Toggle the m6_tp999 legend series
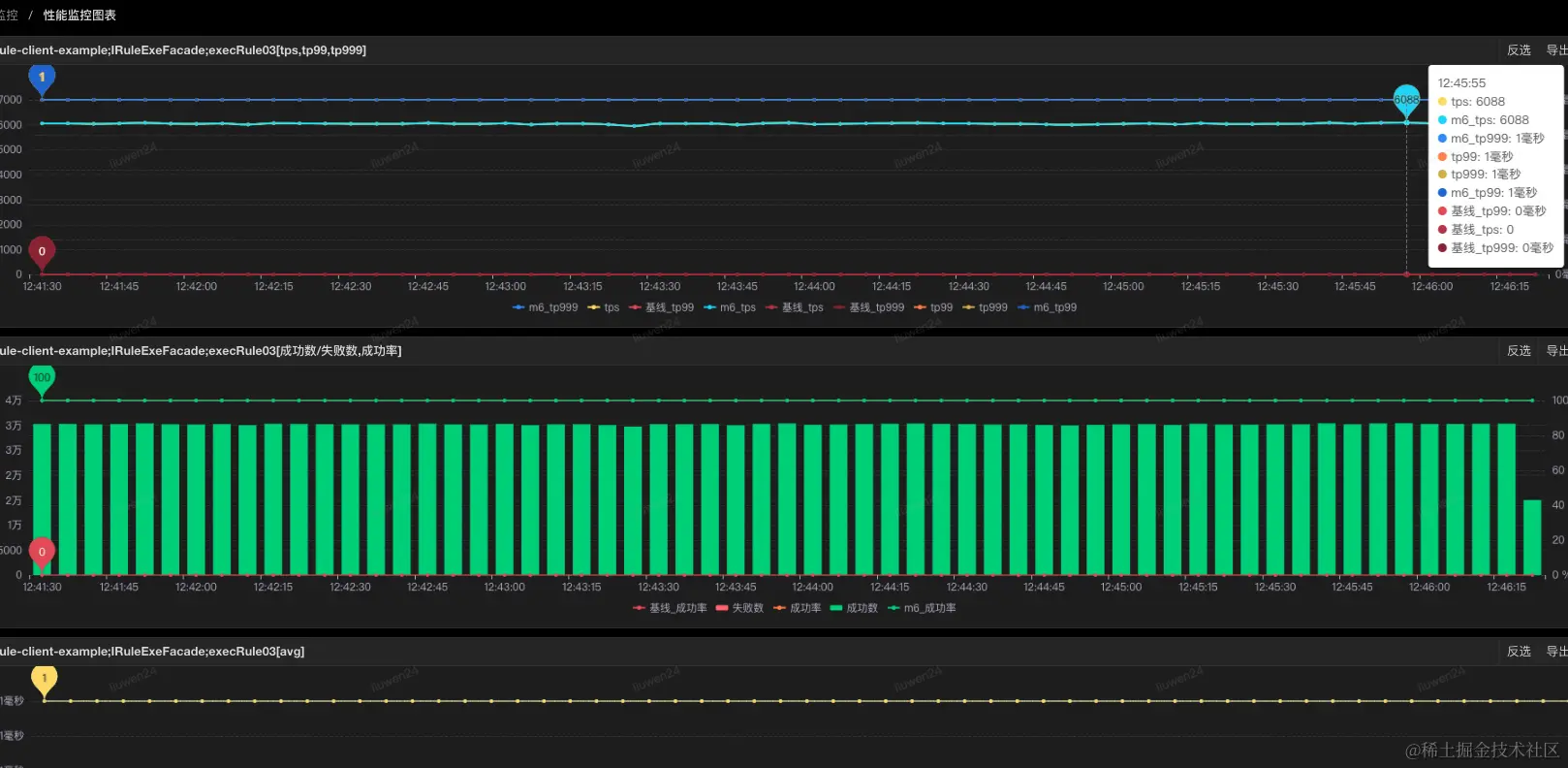 pyautogui.click(x=545, y=307)
